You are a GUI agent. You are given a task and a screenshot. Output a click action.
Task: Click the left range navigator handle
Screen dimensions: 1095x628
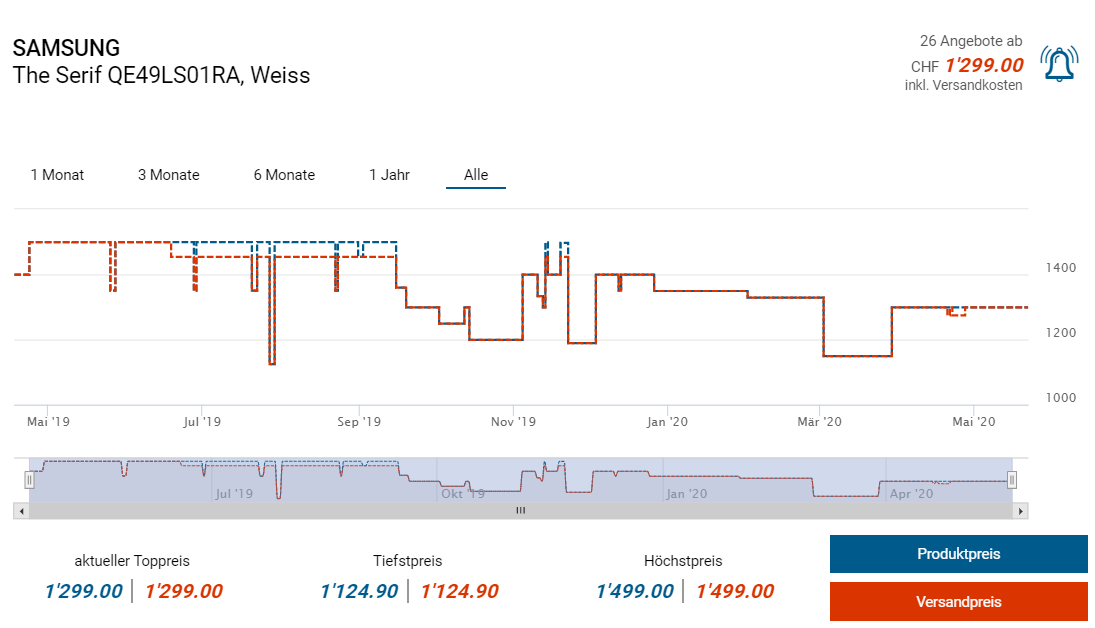click(29, 480)
